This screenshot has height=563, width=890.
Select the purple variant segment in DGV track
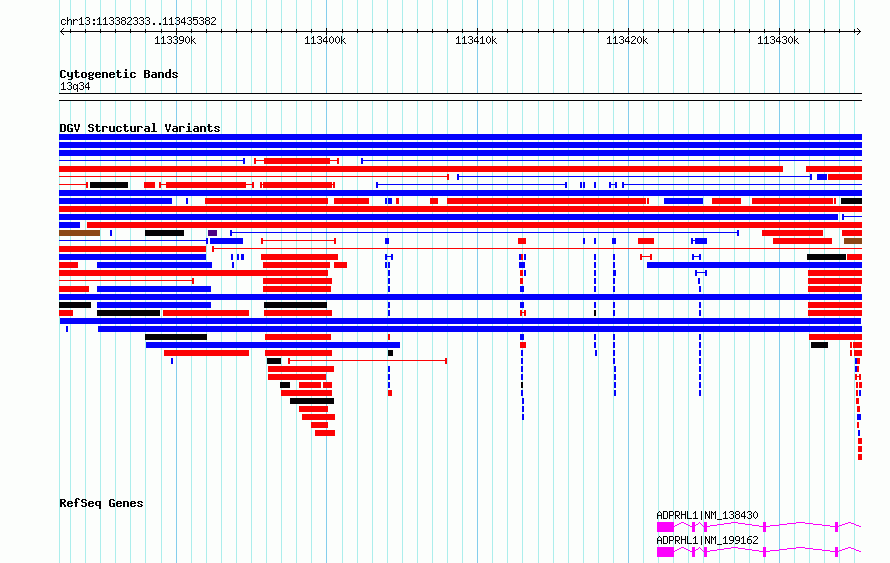click(x=212, y=233)
